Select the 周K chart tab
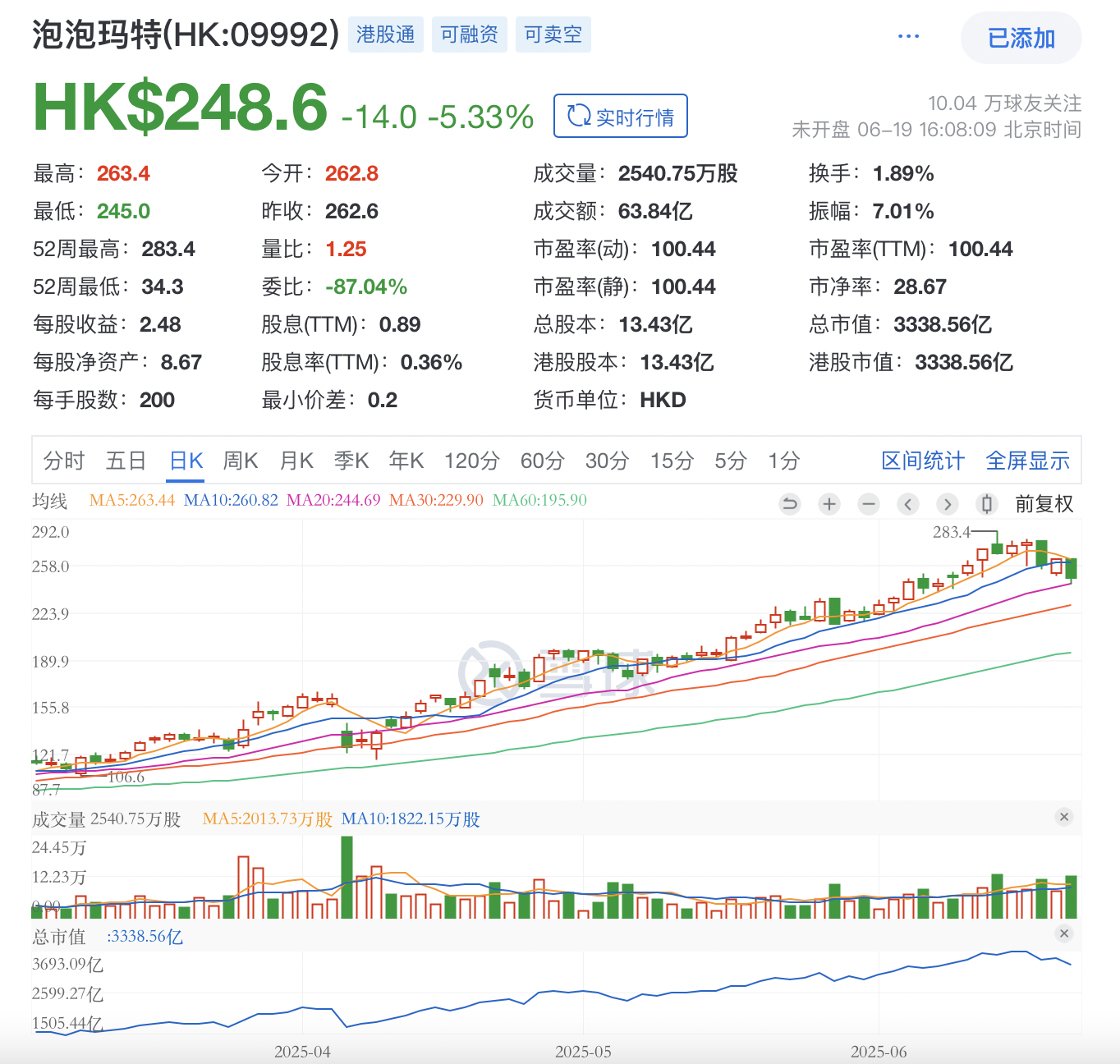Viewport: 1120px width, 1064px height. pos(241,461)
